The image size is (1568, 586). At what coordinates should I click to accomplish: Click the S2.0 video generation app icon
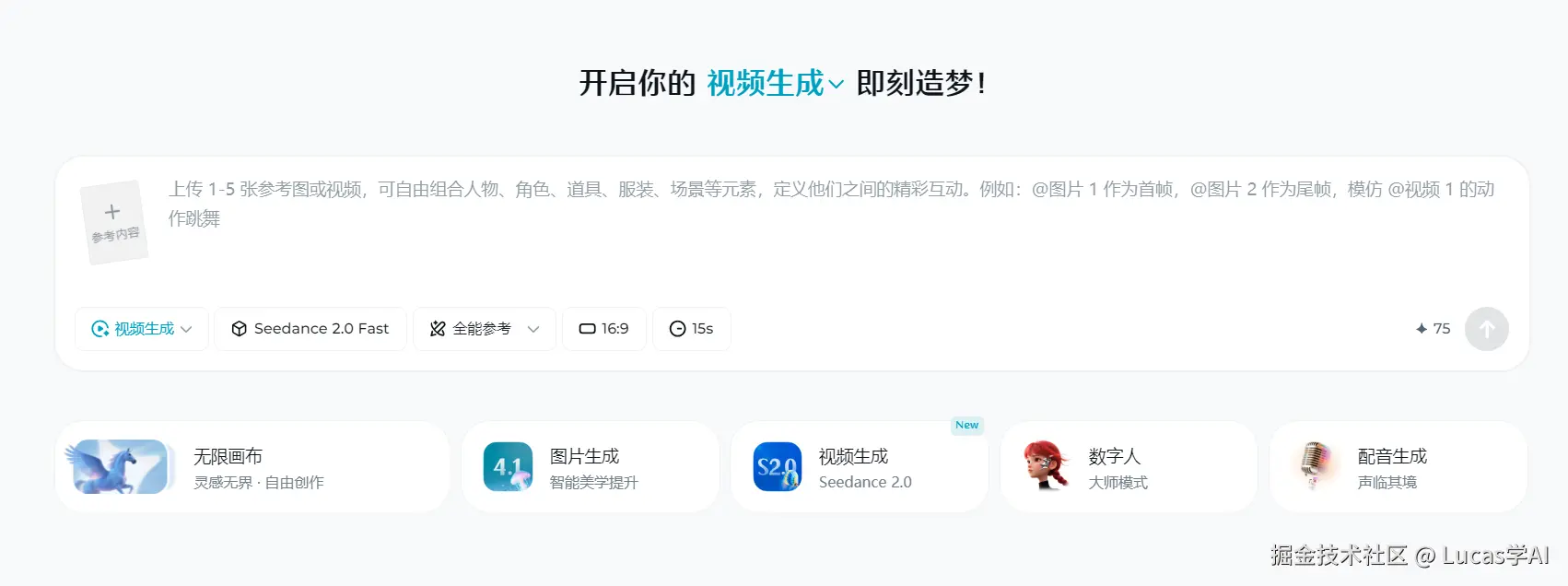(x=778, y=467)
